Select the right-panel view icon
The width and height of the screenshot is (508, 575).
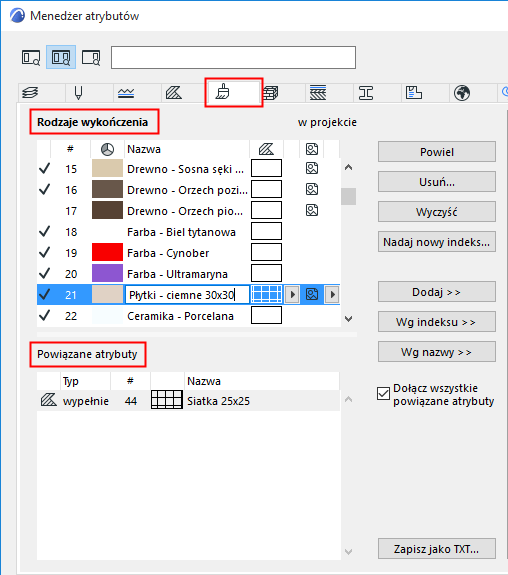pos(91,58)
